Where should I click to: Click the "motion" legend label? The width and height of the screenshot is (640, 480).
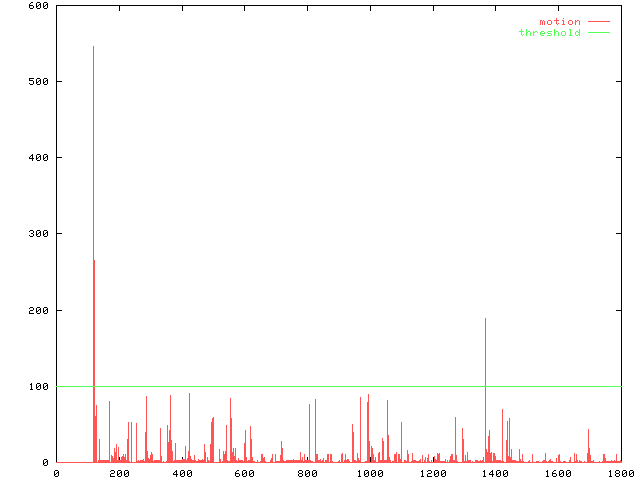tap(559, 21)
